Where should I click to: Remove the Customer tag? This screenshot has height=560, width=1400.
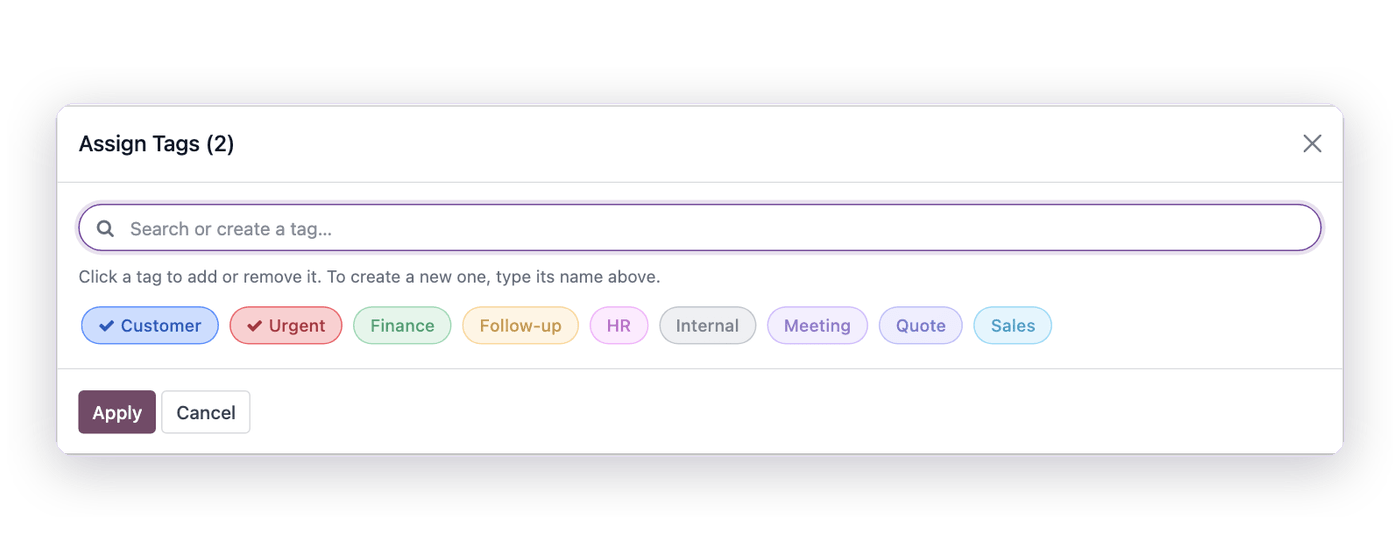(150, 325)
